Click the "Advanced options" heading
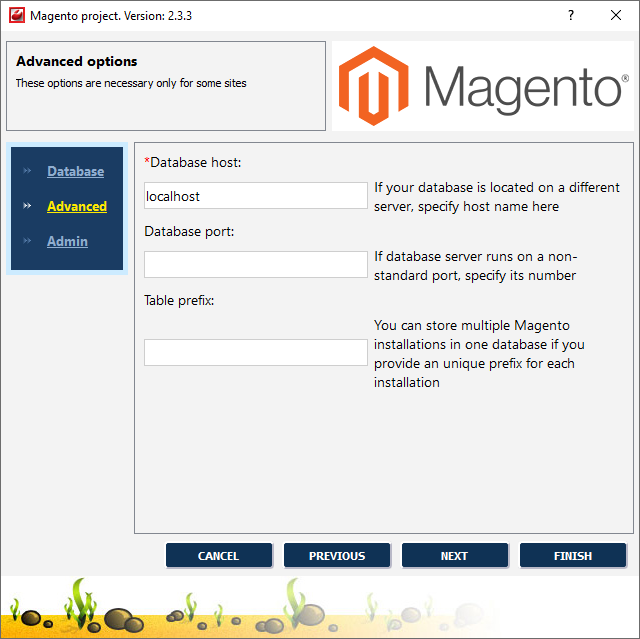The image size is (640, 639). (77, 61)
